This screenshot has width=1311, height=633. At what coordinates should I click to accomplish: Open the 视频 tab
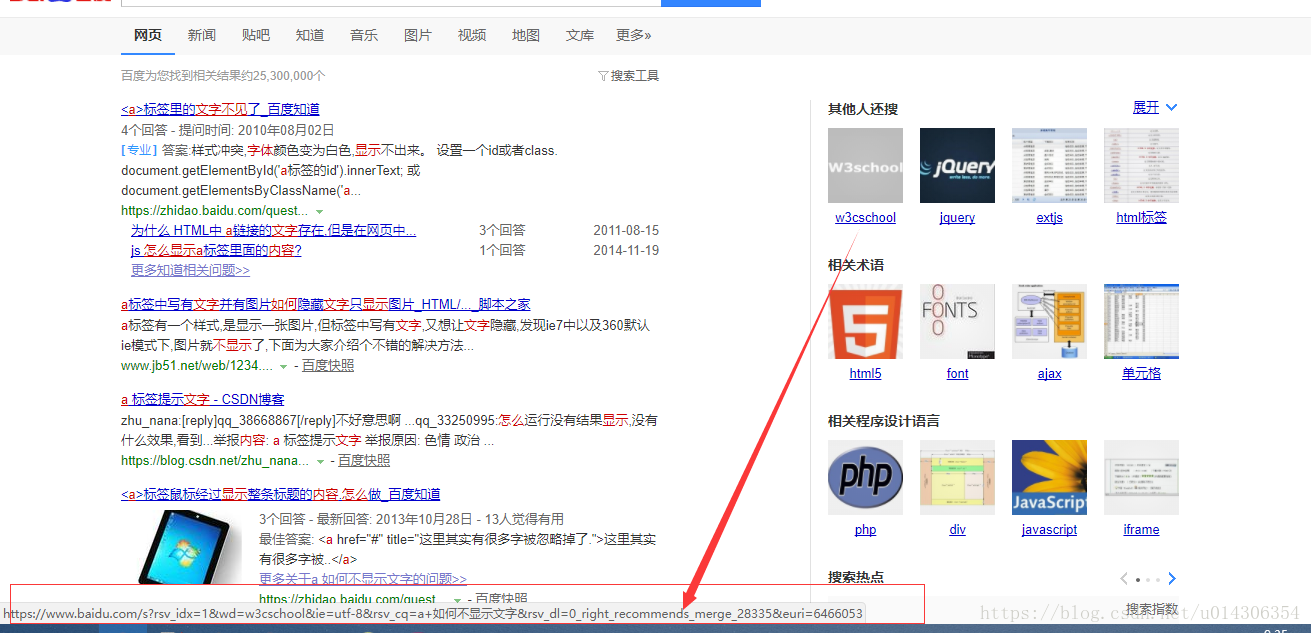471,35
